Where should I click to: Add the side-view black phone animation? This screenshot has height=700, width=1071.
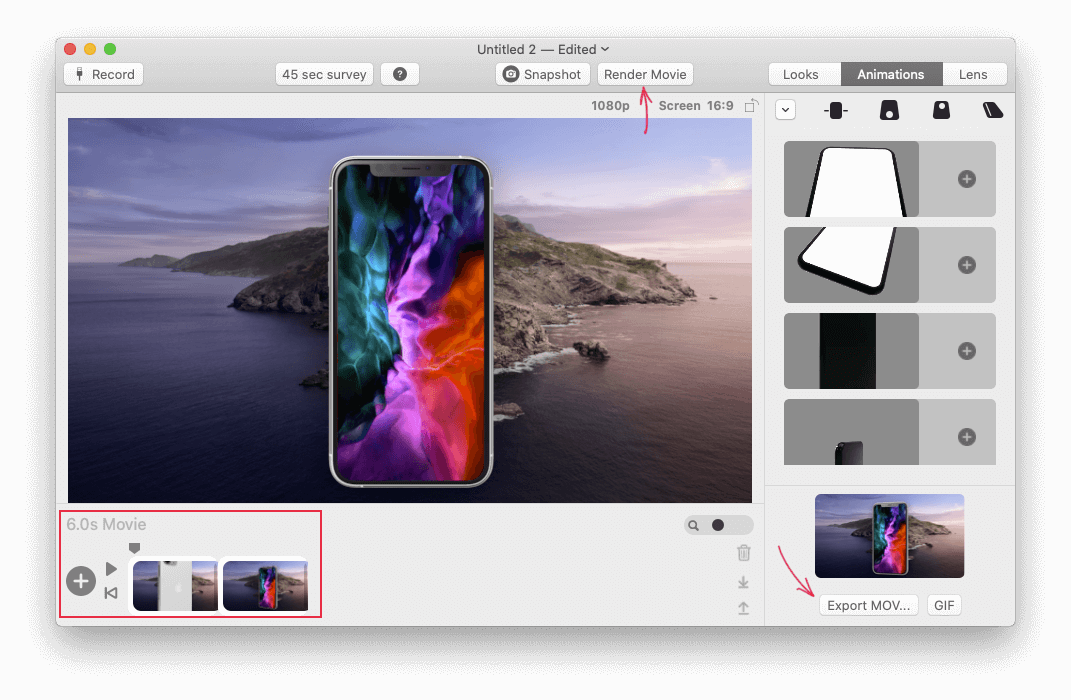[x=966, y=351]
